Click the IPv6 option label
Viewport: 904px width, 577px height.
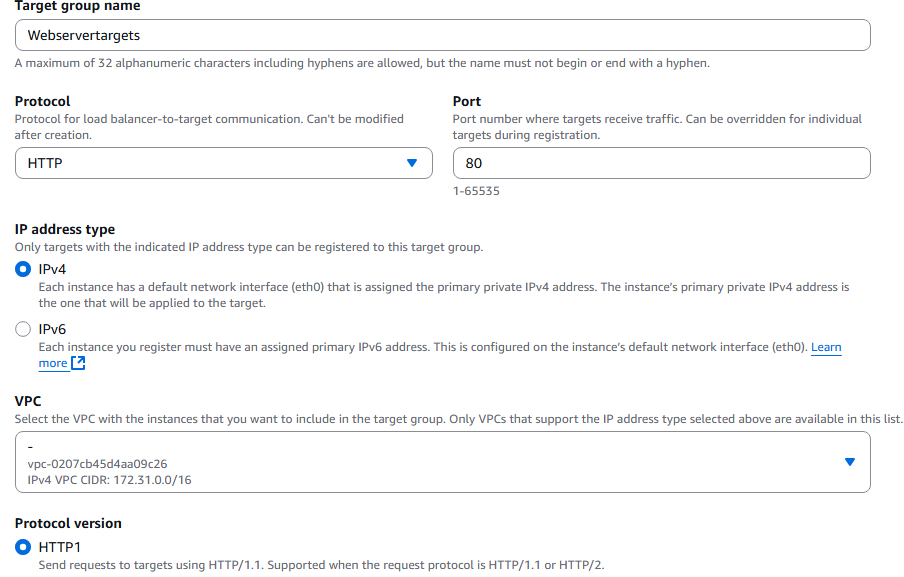click(x=52, y=329)
